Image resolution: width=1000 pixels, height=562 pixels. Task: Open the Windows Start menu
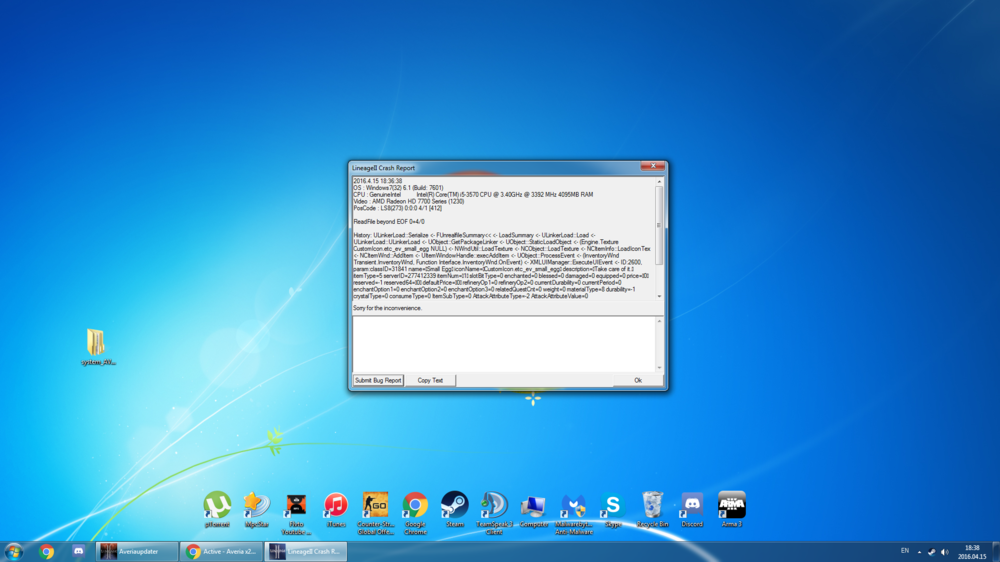[x=14, y=551]
